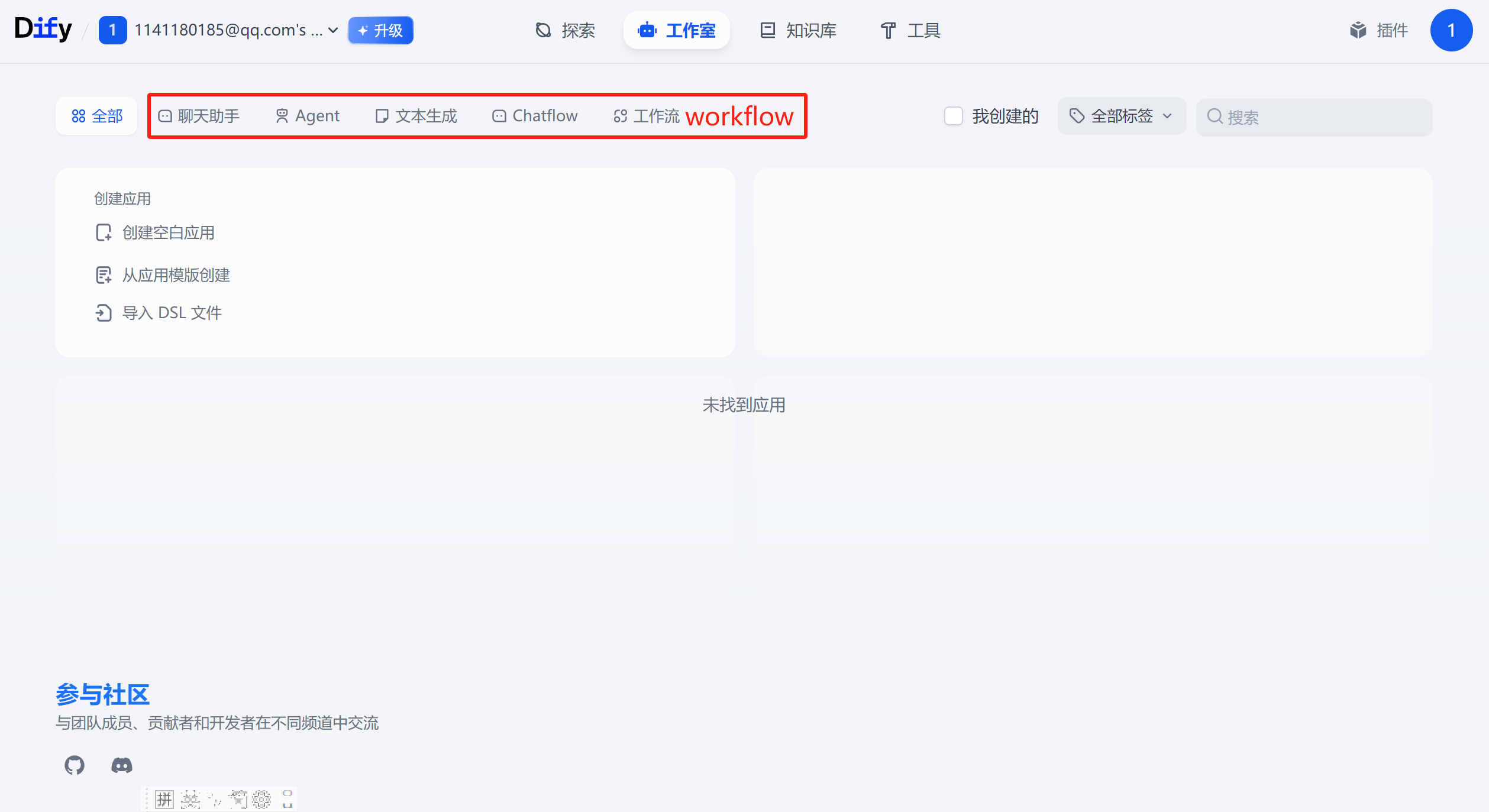
Task: Open Plugins via the cube icon
Action: [x=1358, y=30]
